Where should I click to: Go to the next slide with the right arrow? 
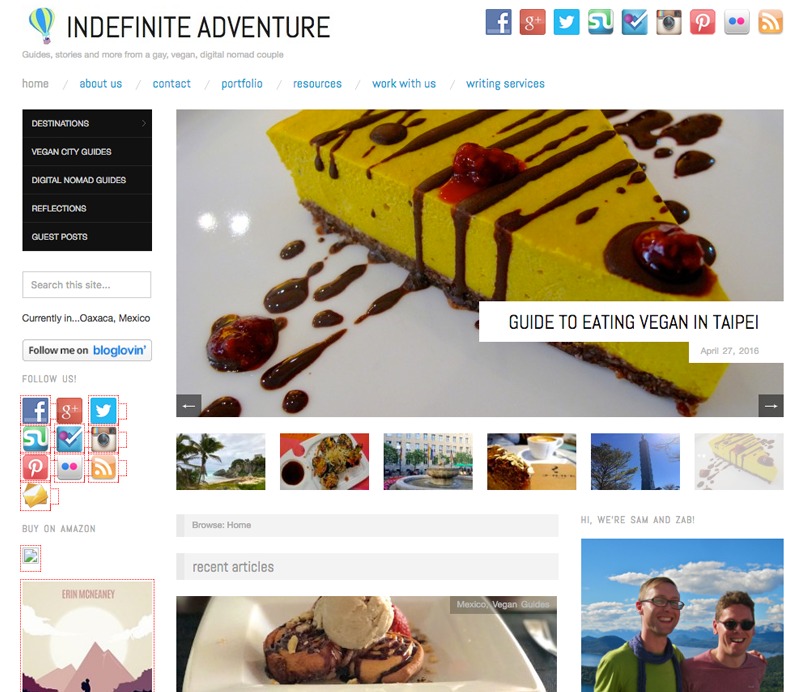click(771, 406)
